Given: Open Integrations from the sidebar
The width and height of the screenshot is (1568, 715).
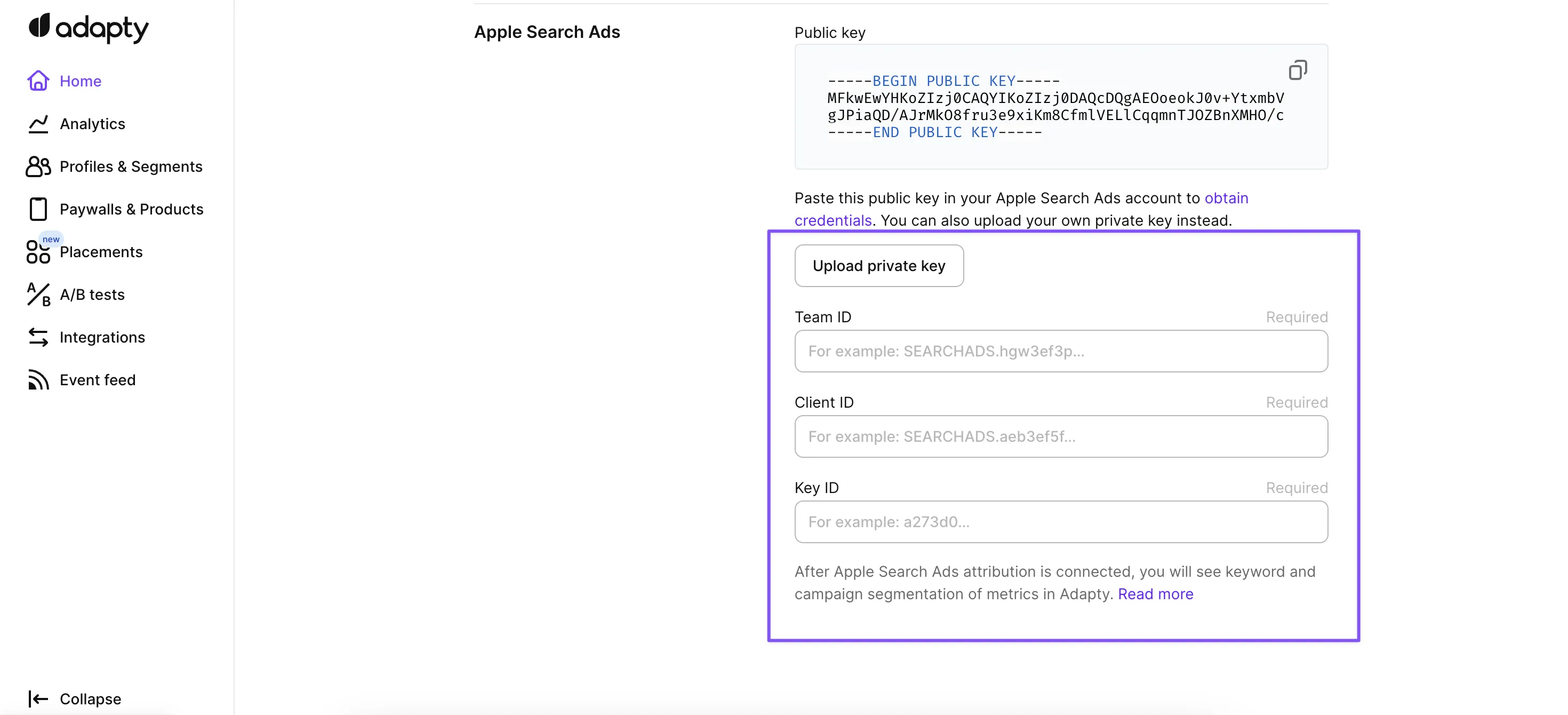Looking at the screenshot, I should tap(102, 337).
